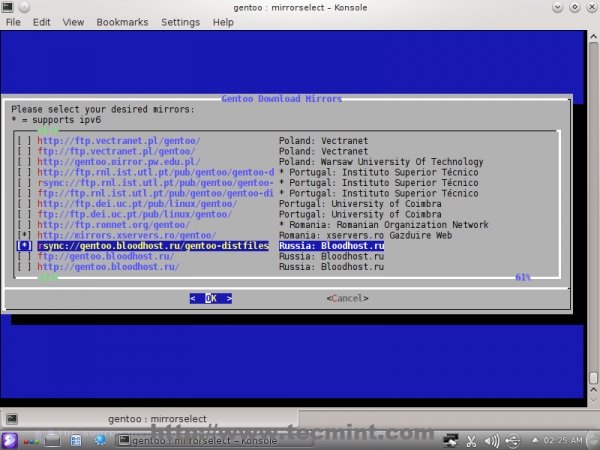Open the activities icon with colored dots
This screenshot has width=600, height=450.
click(x=31, y=441)
